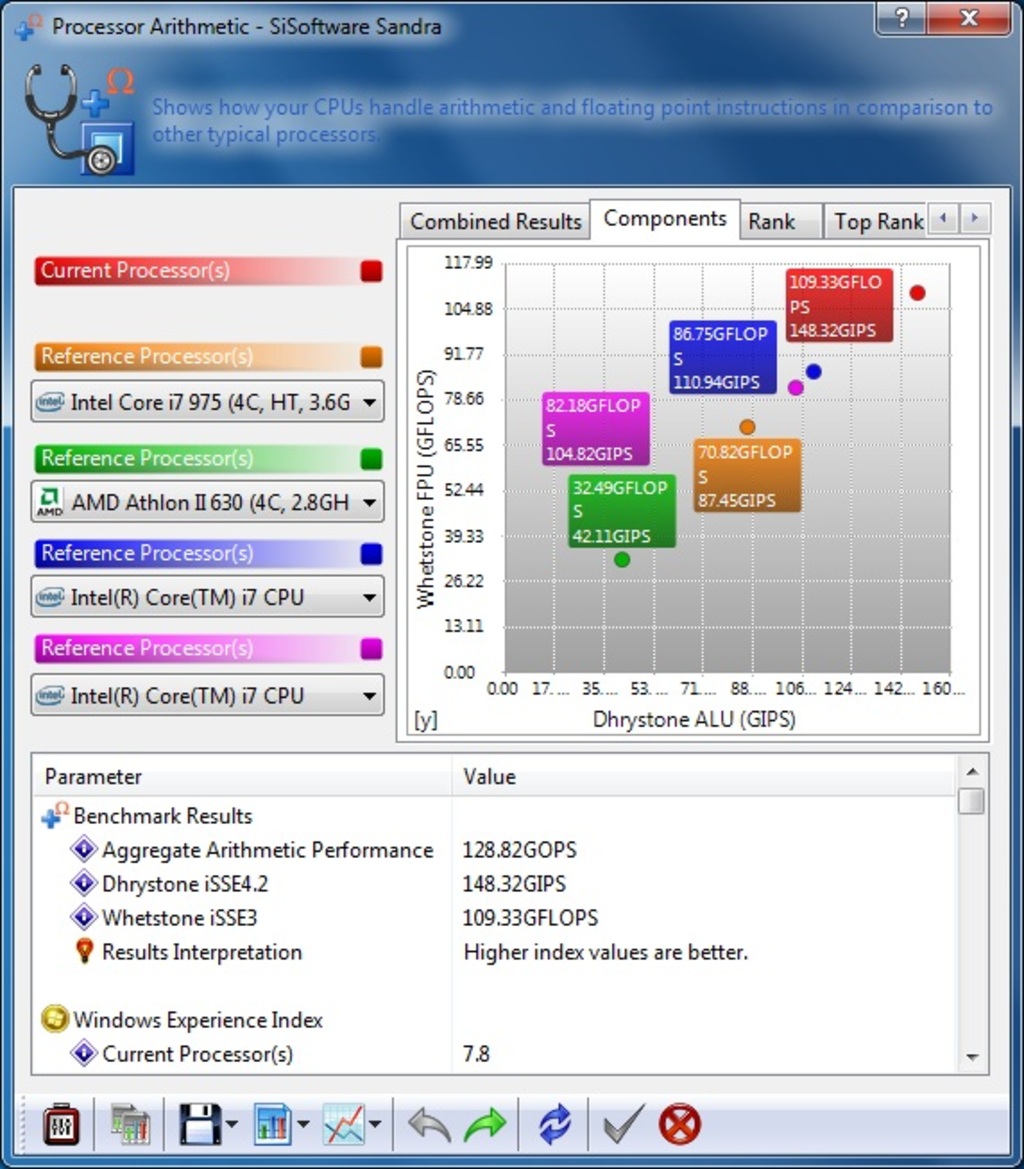
Task: Click the orange Reference Processor color swatch
Action: pyautogui.click(x=371, y=357)
